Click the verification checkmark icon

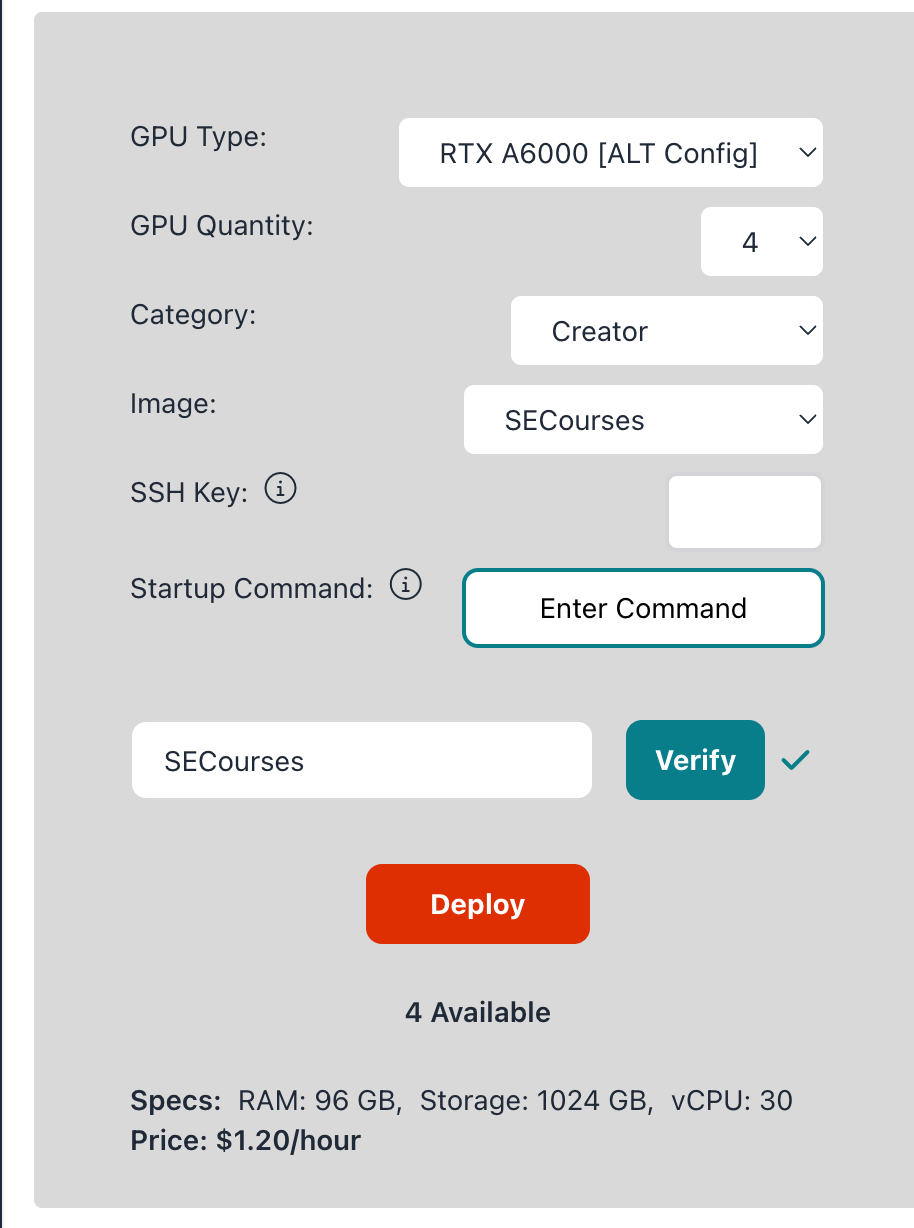(796, 761)
